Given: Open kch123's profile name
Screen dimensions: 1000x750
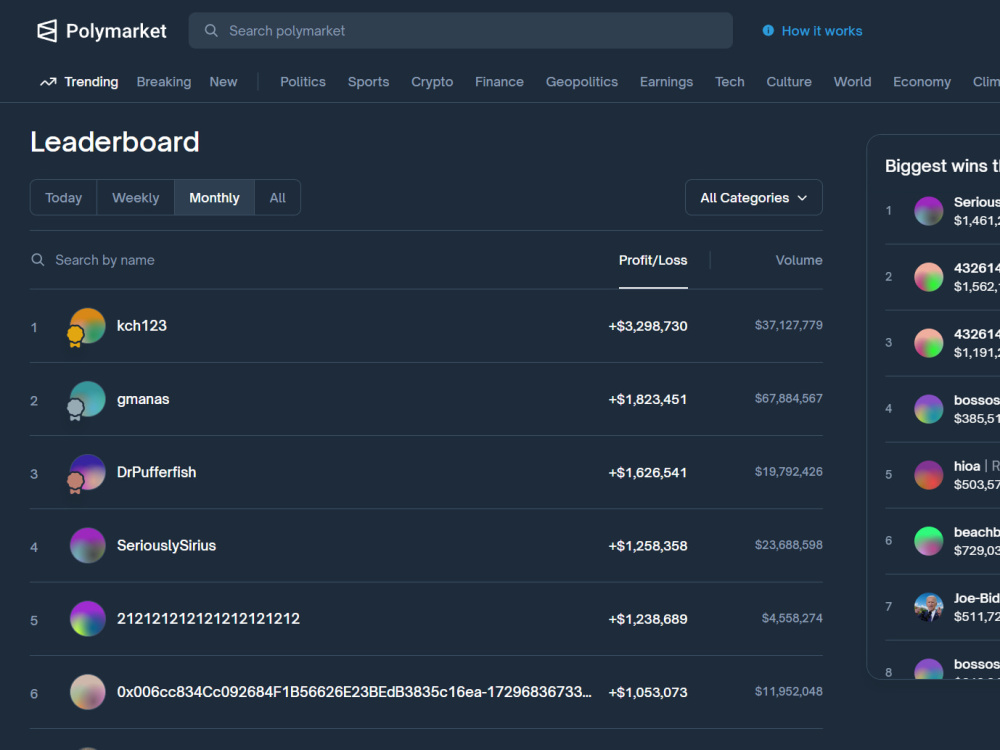Looking at the screenshot, I should (142, 326).
